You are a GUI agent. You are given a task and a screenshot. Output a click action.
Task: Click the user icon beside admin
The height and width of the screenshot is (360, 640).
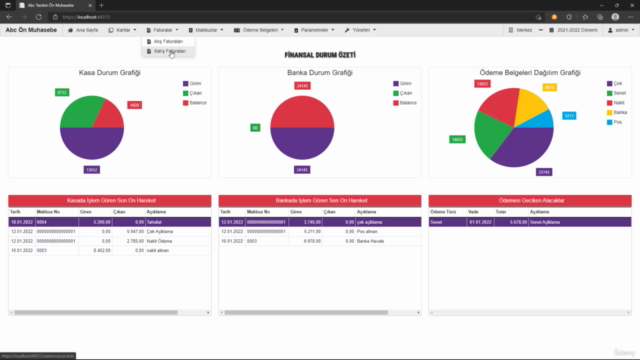(610, 30)
